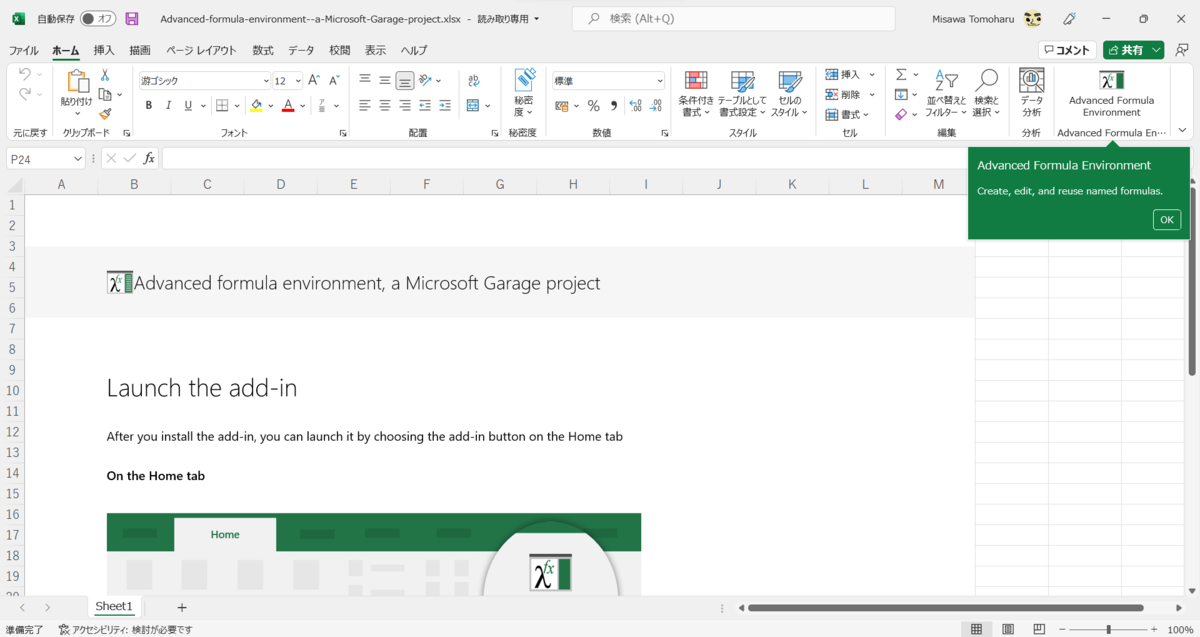This screenshot has height=637, width=1200.
Task: Switch to the ページ レイアウト tab
Action: coord(201,50)
